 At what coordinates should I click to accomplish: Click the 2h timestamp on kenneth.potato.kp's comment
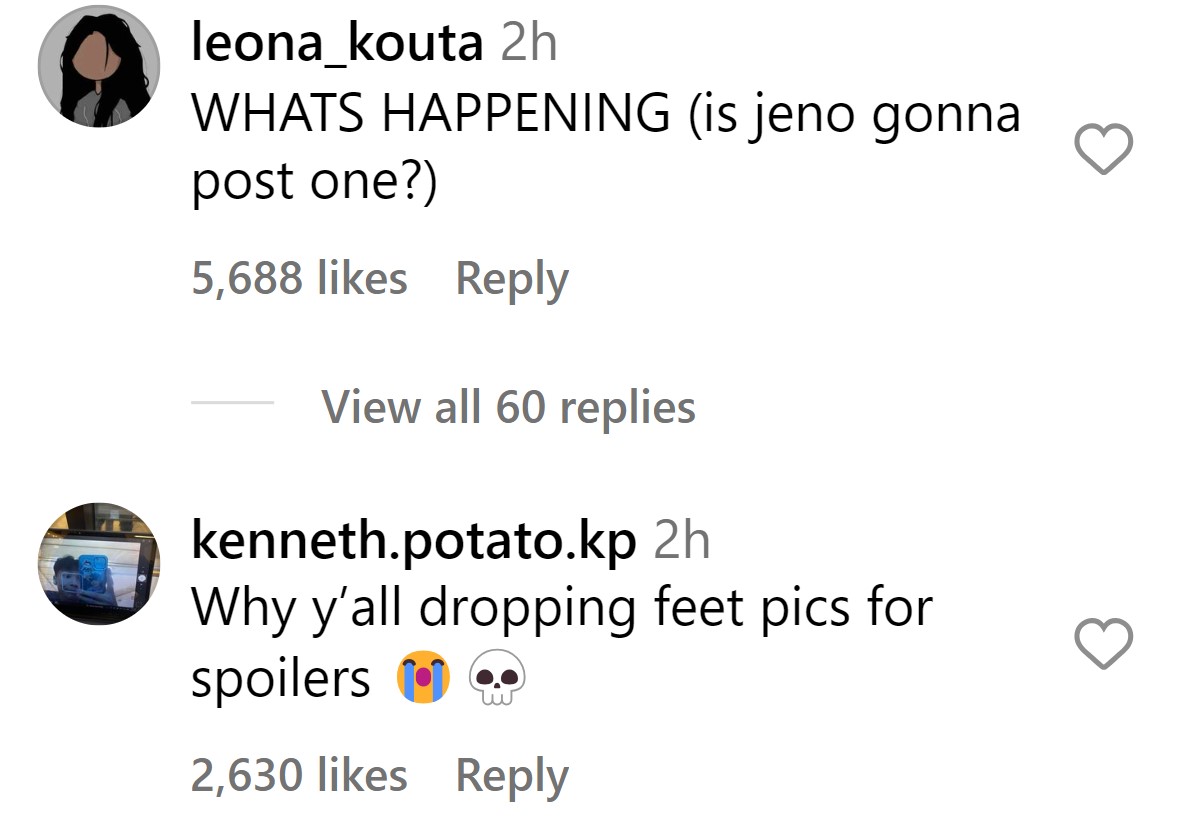coord(681,541)
